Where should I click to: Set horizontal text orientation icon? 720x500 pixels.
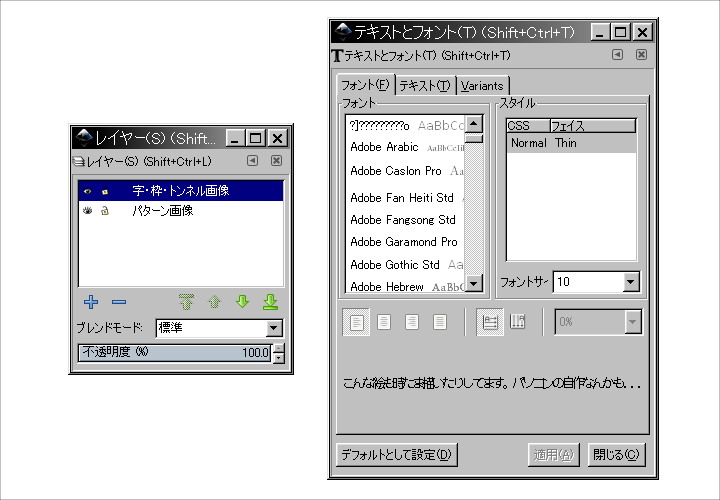tap(490, 322)
